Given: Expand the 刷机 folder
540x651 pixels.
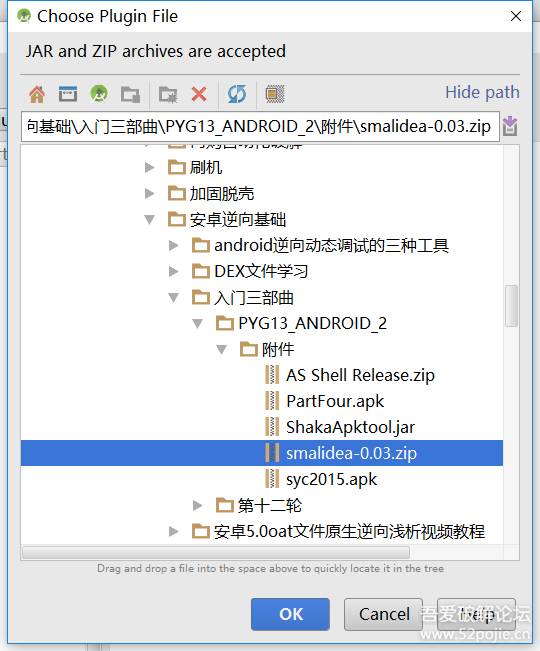Looking at the screenshot, I should coord(149,168).
